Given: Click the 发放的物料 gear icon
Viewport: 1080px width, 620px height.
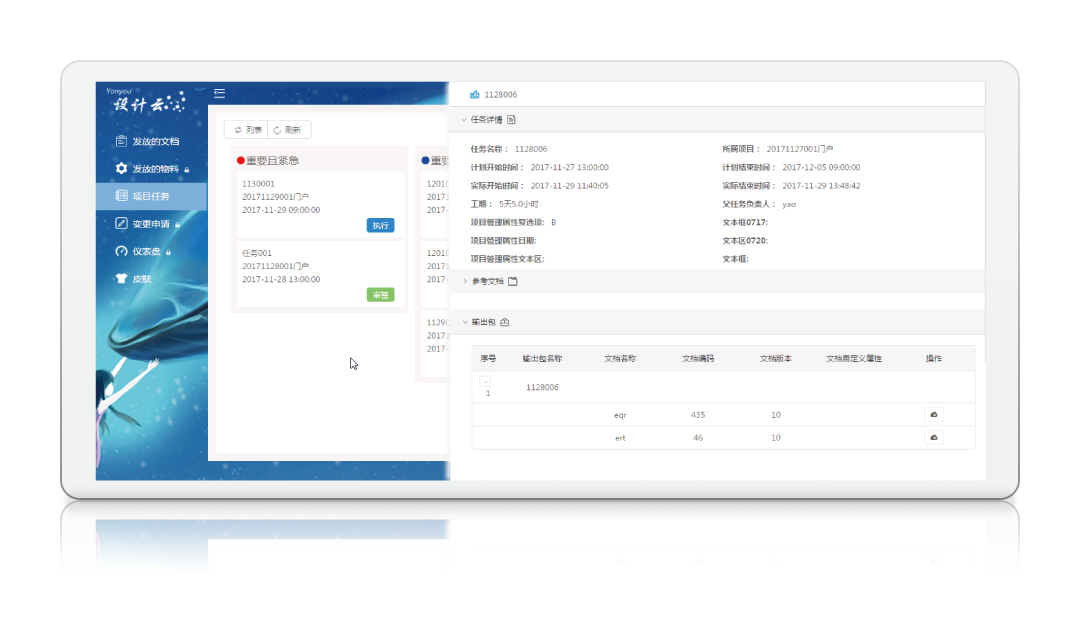Looking at the screenshot, I should 121,169.
